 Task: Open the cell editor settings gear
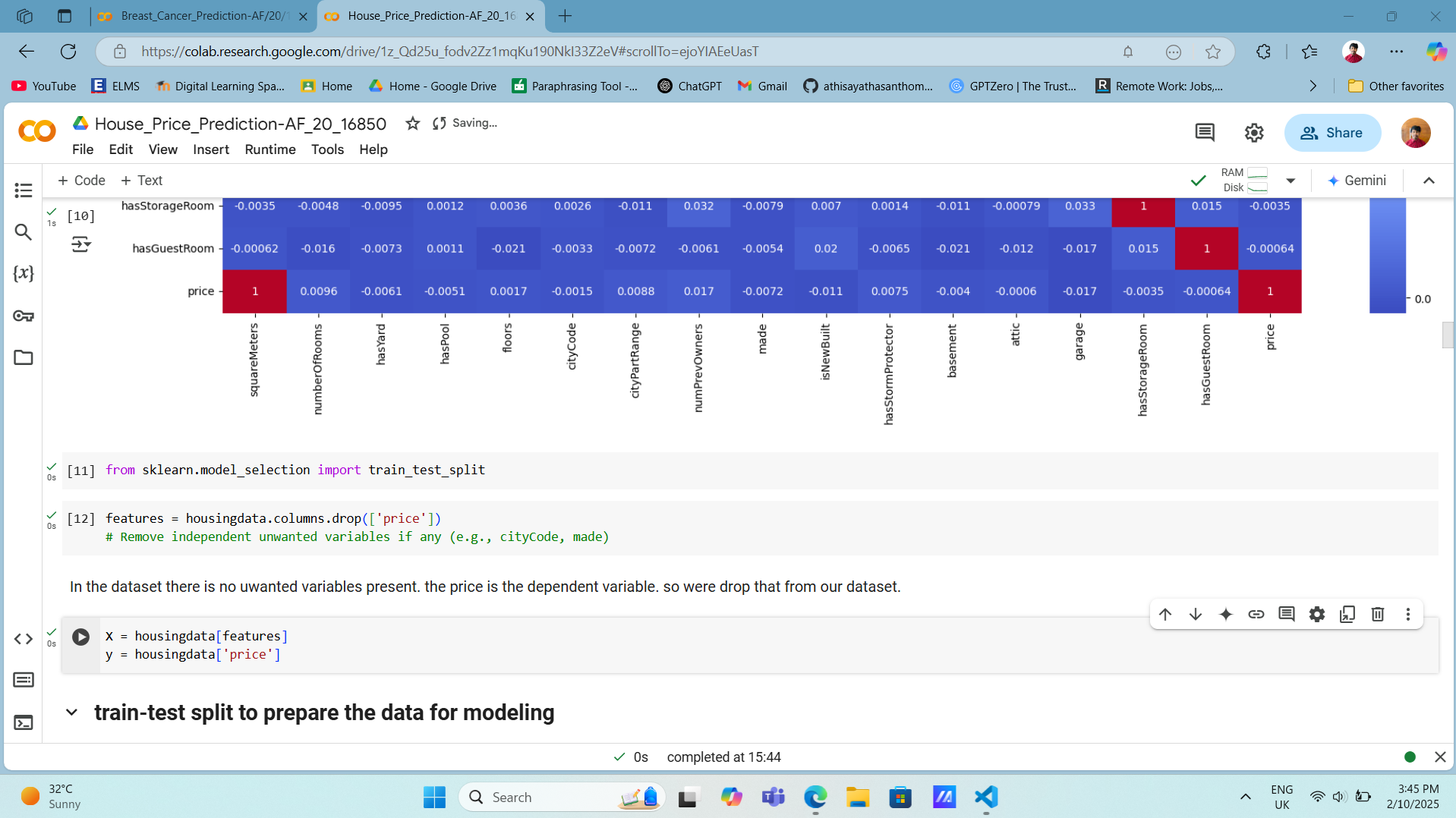(1317, 615)
